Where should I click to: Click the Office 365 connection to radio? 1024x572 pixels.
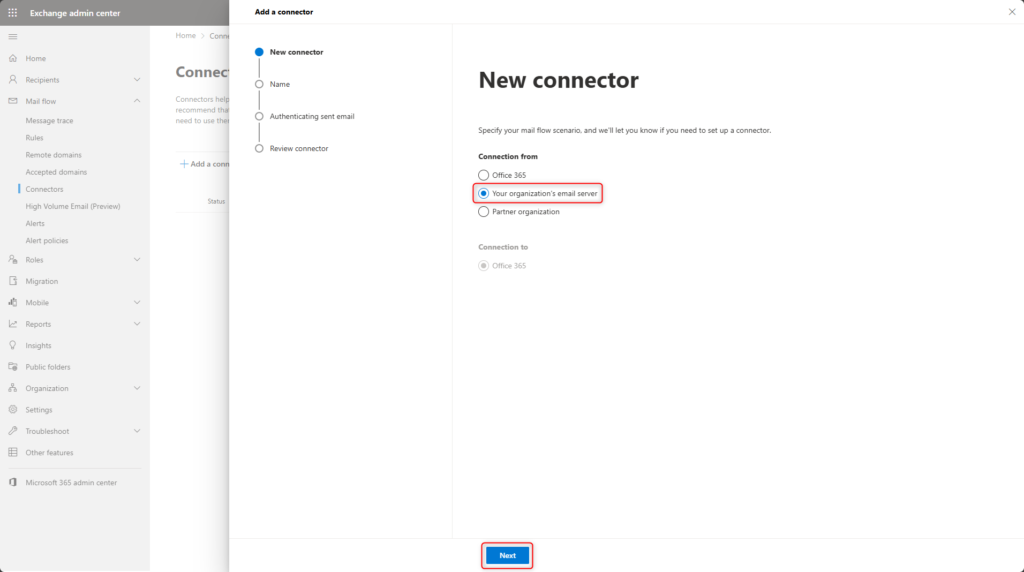click(483, 266)
